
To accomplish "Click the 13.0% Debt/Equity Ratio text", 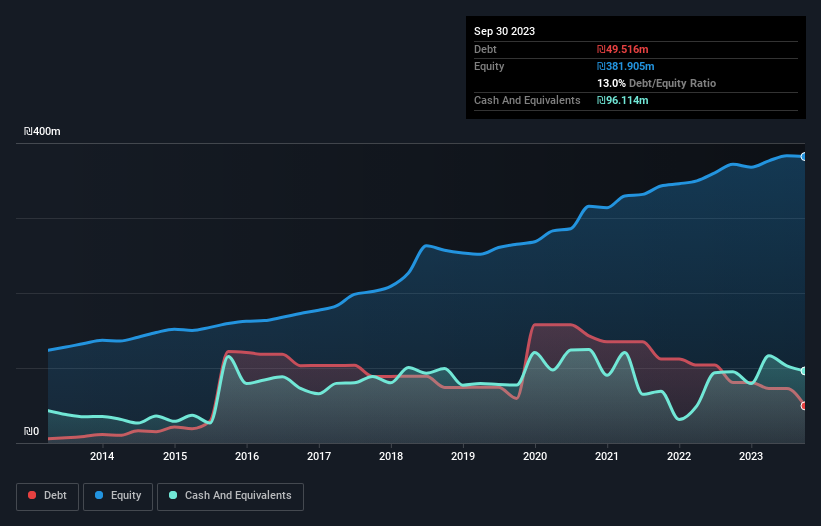I will [x=657, y=83].
